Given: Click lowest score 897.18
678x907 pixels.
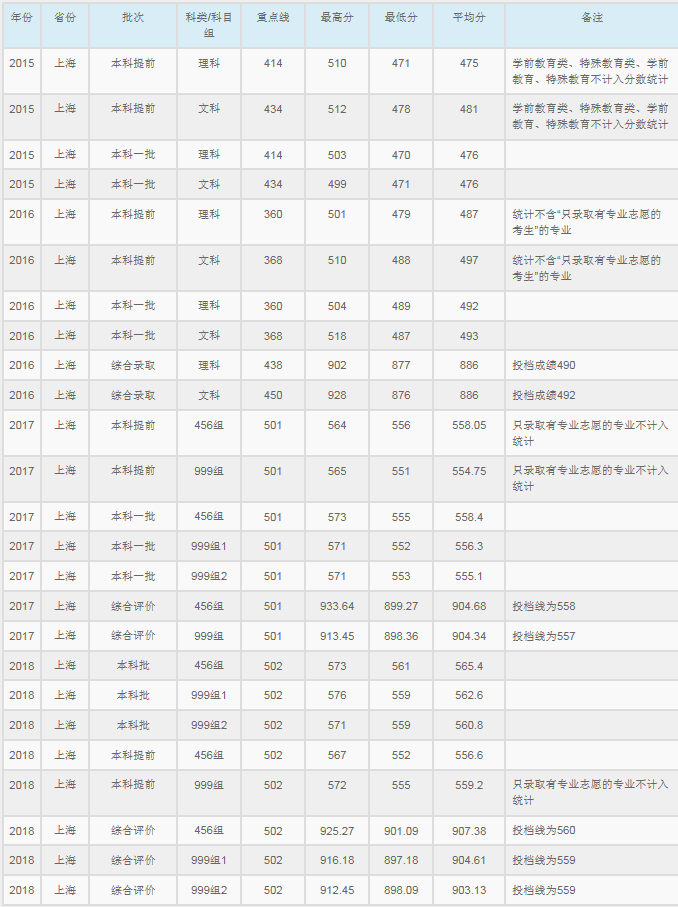Looking at the screenshot, I should click(401, 861).
